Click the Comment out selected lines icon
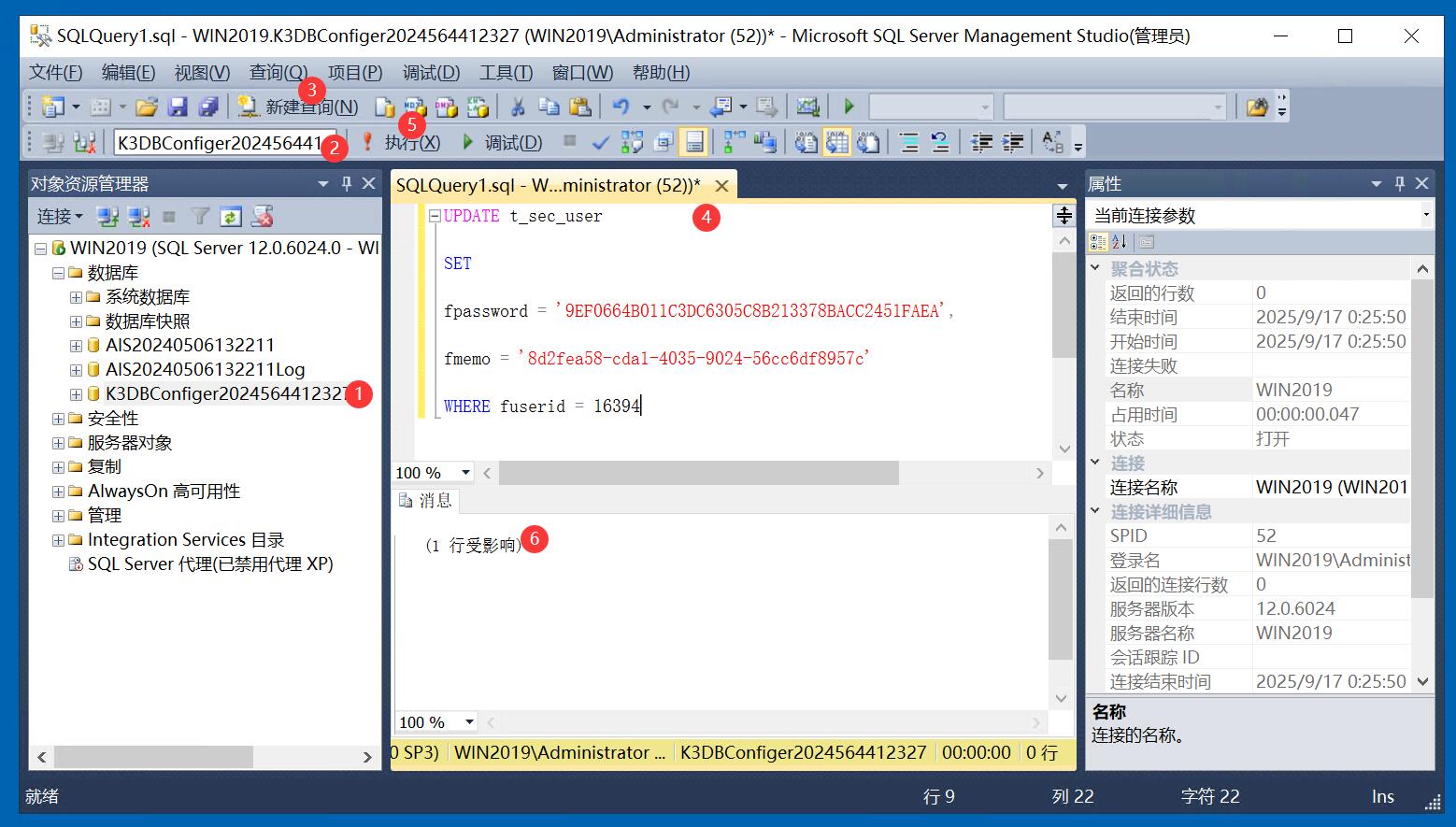Viewport: 1456px width, 827px height. point(908,142)
